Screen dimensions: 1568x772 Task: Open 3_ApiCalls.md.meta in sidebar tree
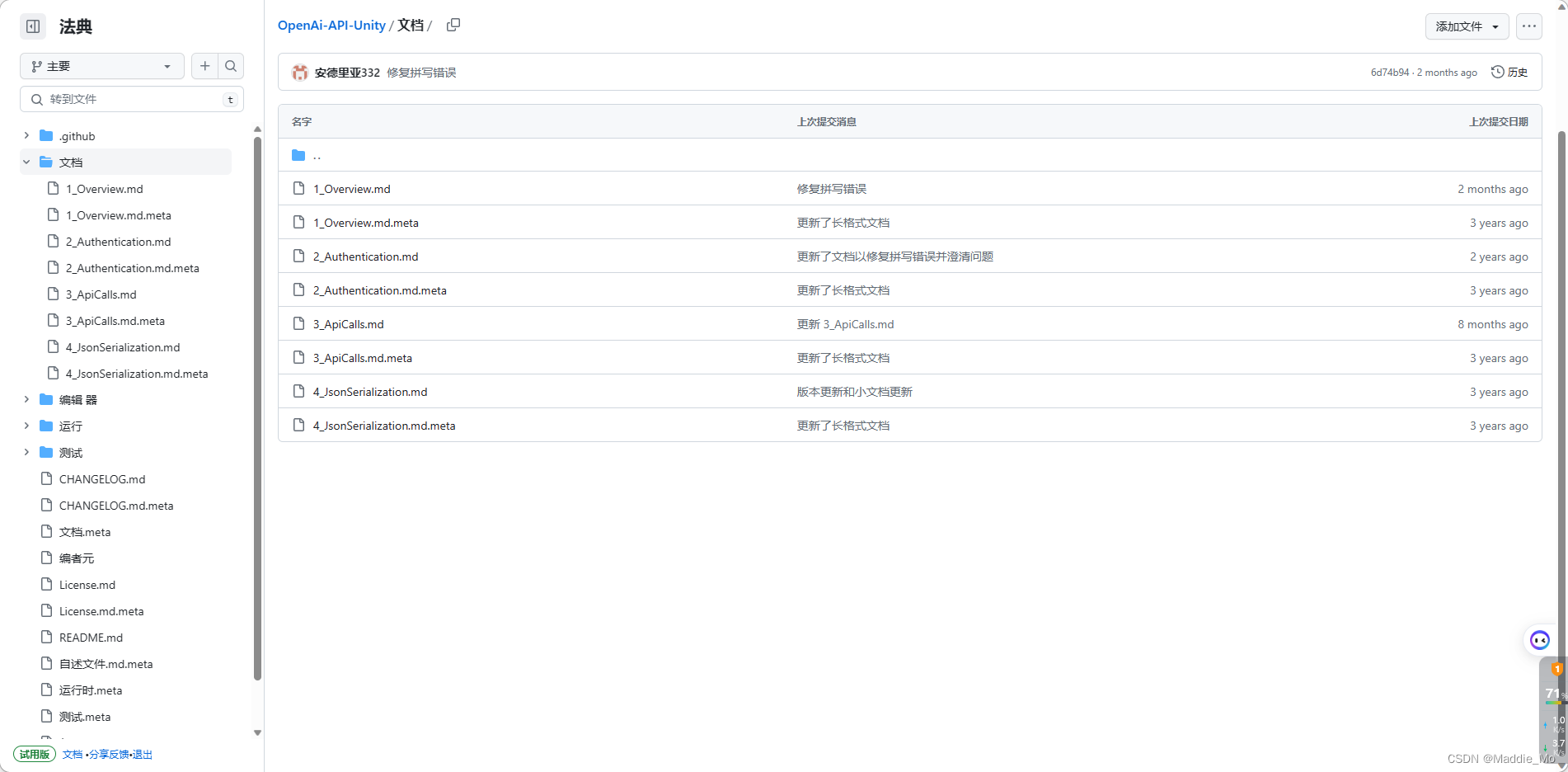pyautogui.click(x=115, y=321)
